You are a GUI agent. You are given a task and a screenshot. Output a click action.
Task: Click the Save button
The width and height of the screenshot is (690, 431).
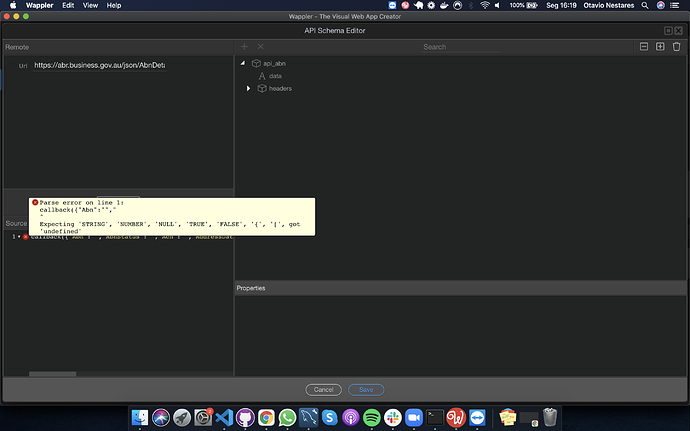(x=366, y=390)
